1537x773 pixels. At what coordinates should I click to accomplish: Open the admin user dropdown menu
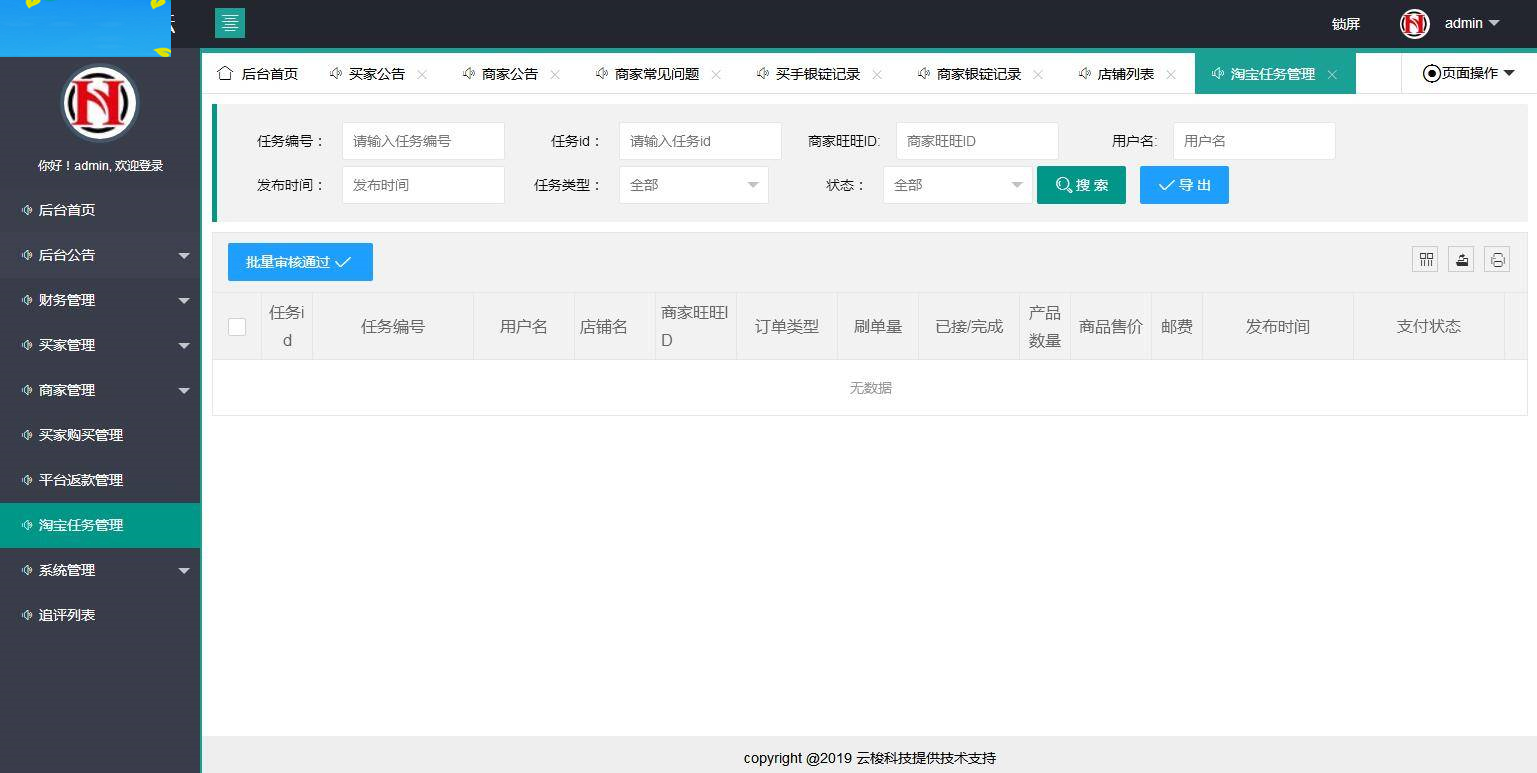(1470, 23)
